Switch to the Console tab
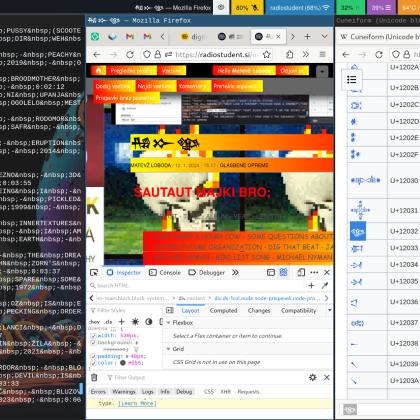Screen dimensions: 420x420 click(x=165, y=273)
